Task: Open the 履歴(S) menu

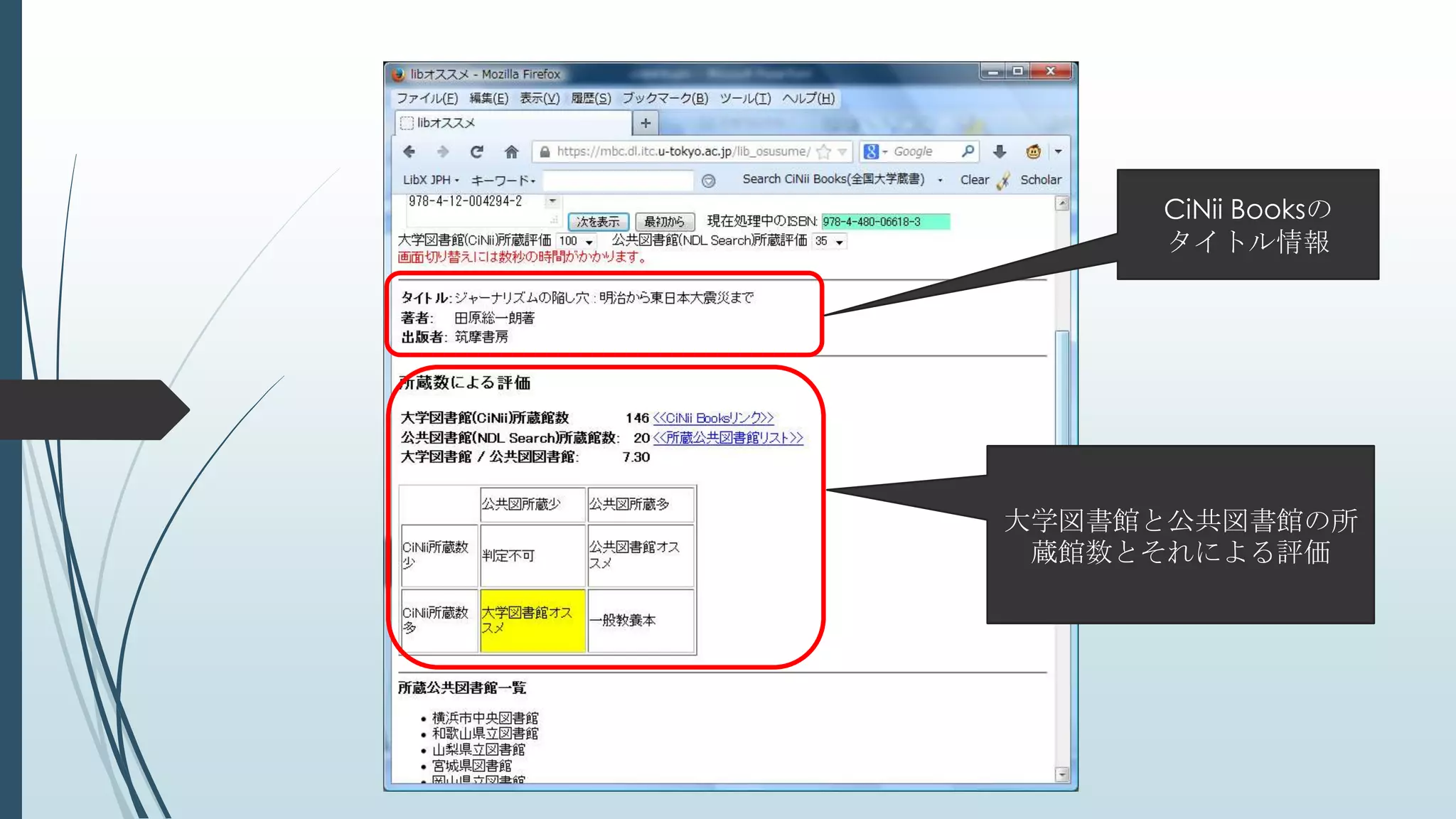Action: [591, 98]
